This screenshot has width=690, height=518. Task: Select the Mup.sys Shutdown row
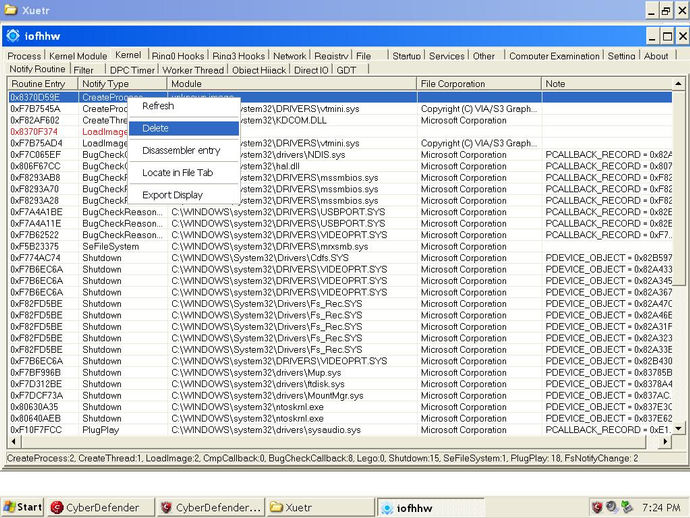[x=340, y=372]
